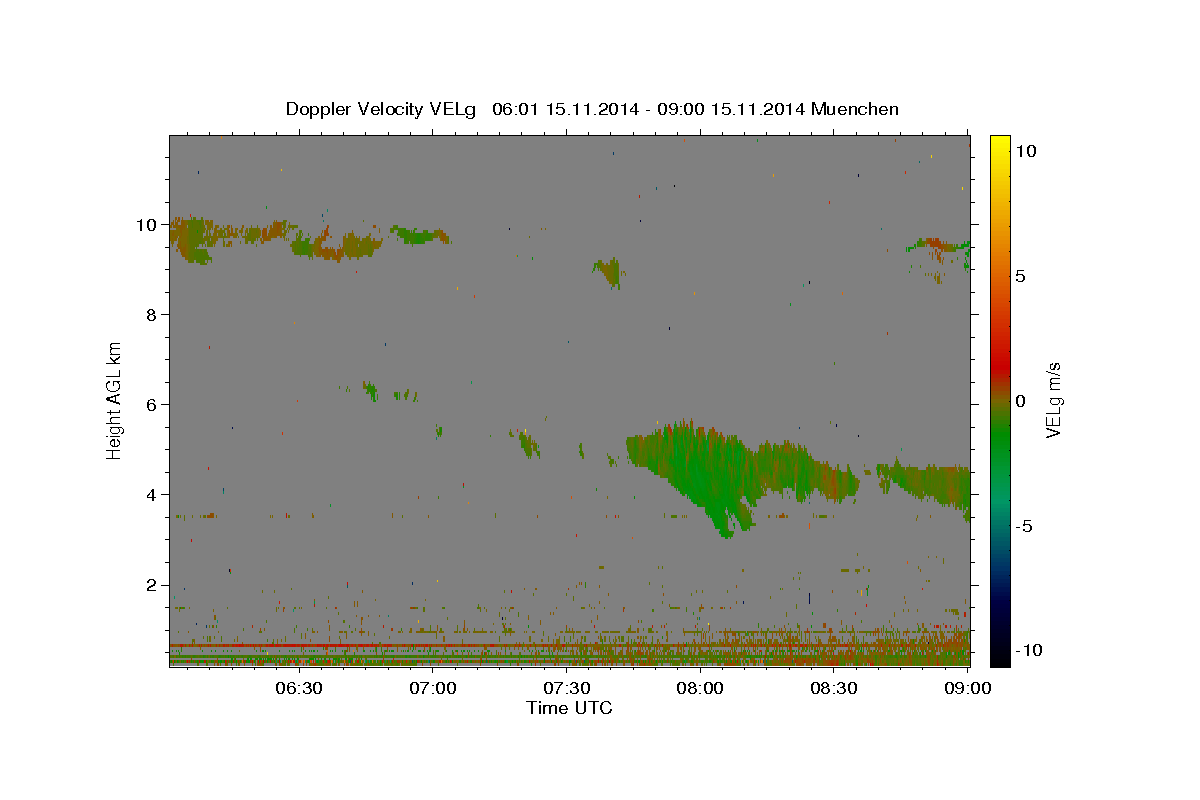Click the cloud layer at 10 km height
1200x800 pixels.
click(x=310, y=240)
